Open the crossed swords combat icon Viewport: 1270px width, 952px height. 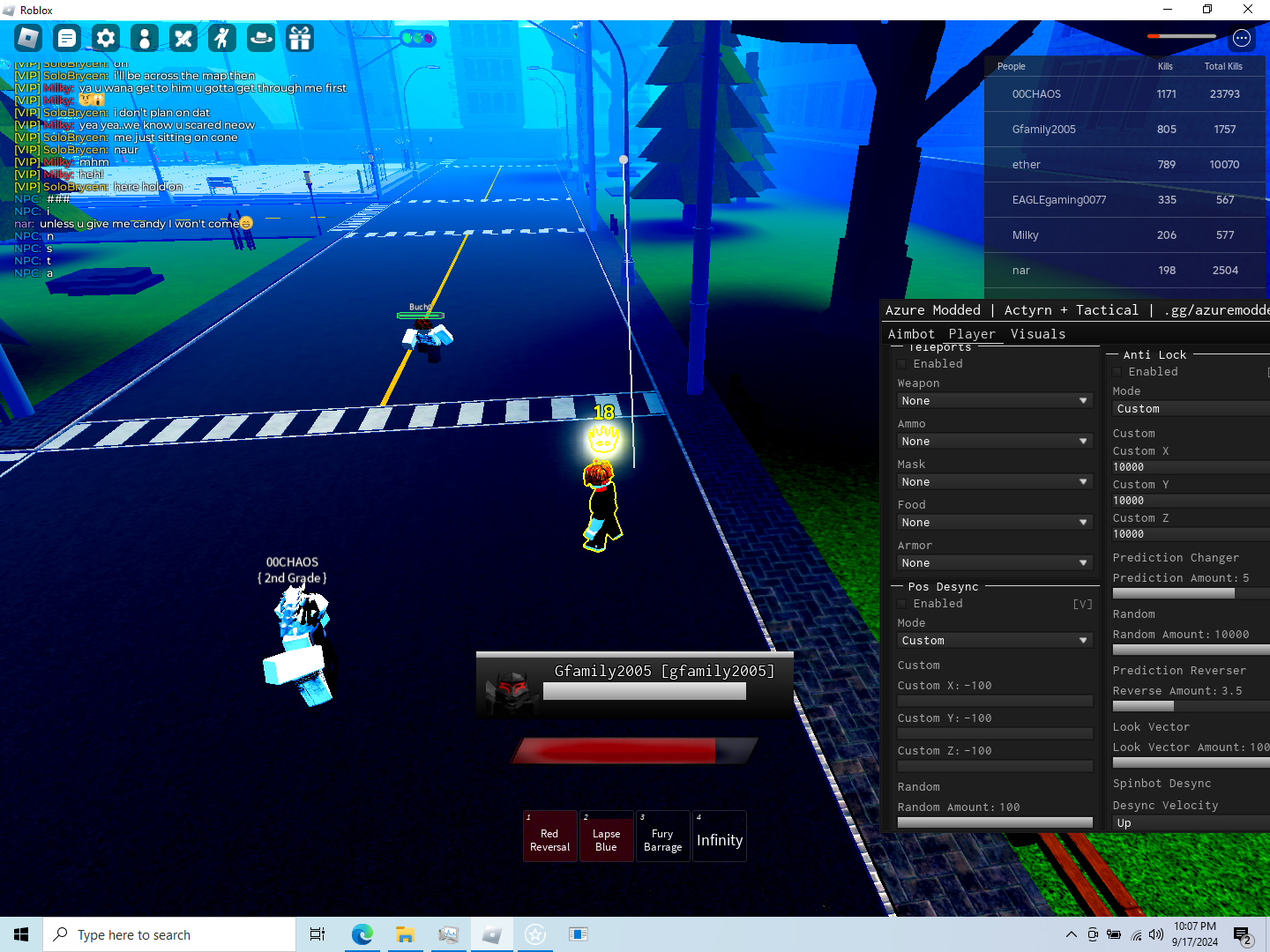(x=183, y=38)
